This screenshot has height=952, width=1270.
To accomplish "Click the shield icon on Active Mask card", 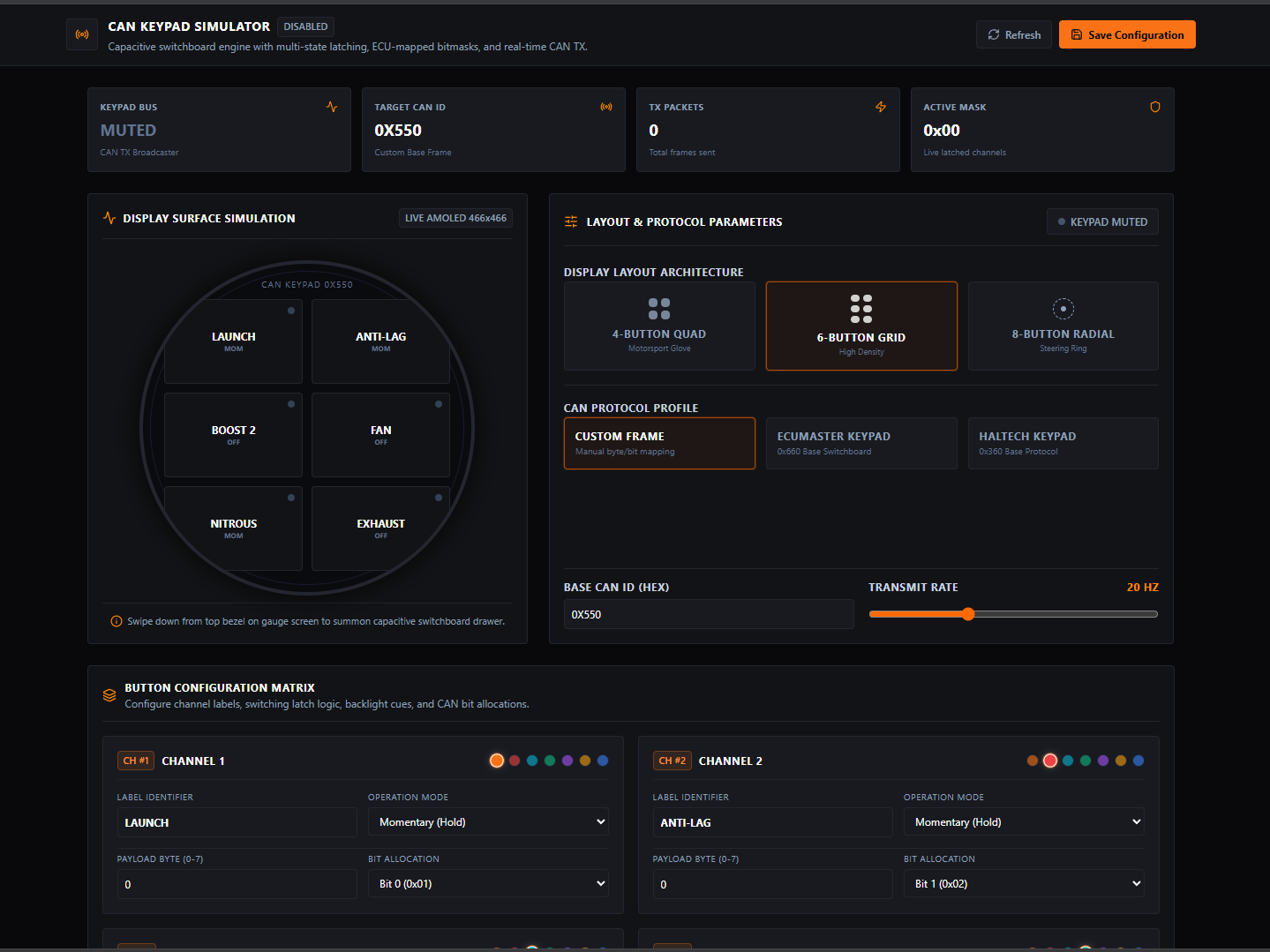I will [1155, 107].
